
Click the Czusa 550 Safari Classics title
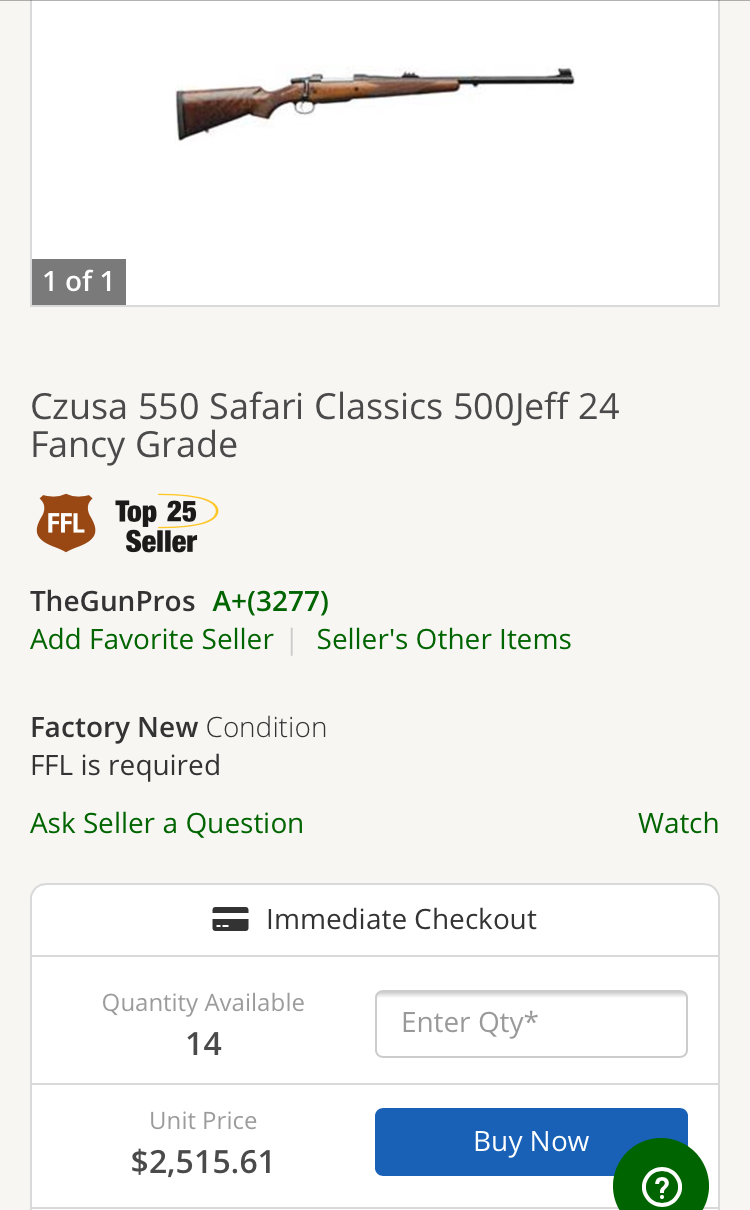coord(325,425)
